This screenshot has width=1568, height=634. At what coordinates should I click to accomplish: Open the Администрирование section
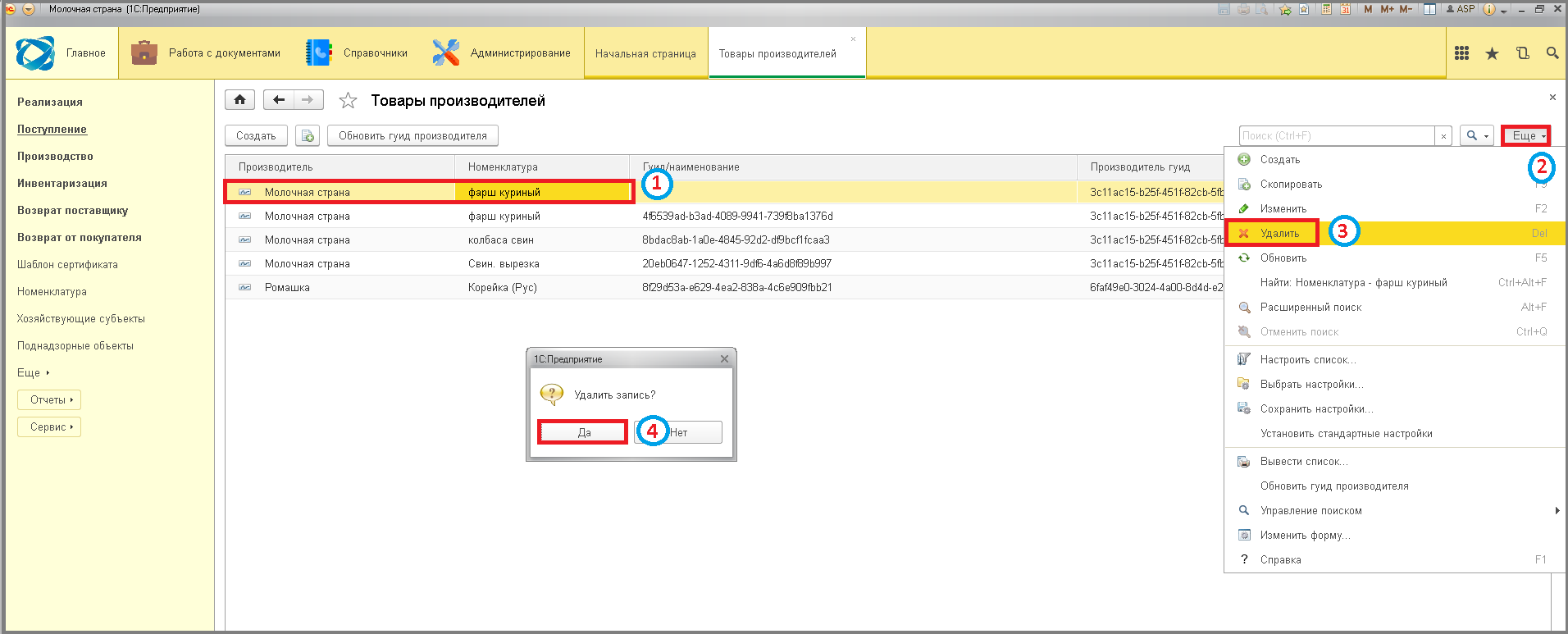[x=501, y=53]
